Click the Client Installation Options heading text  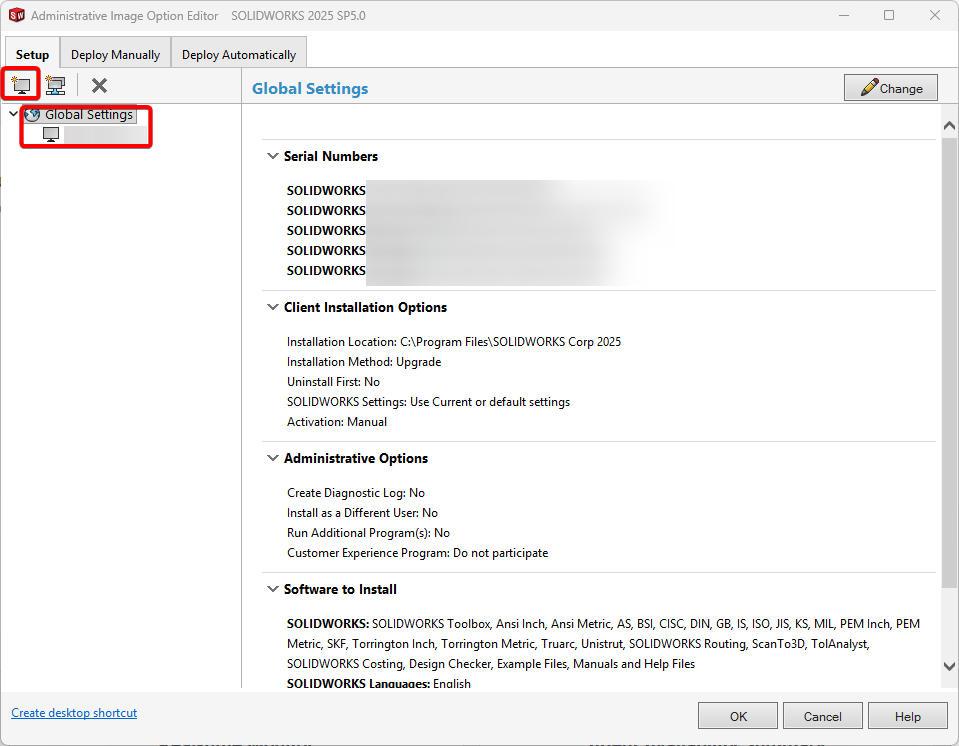(365, 307)
